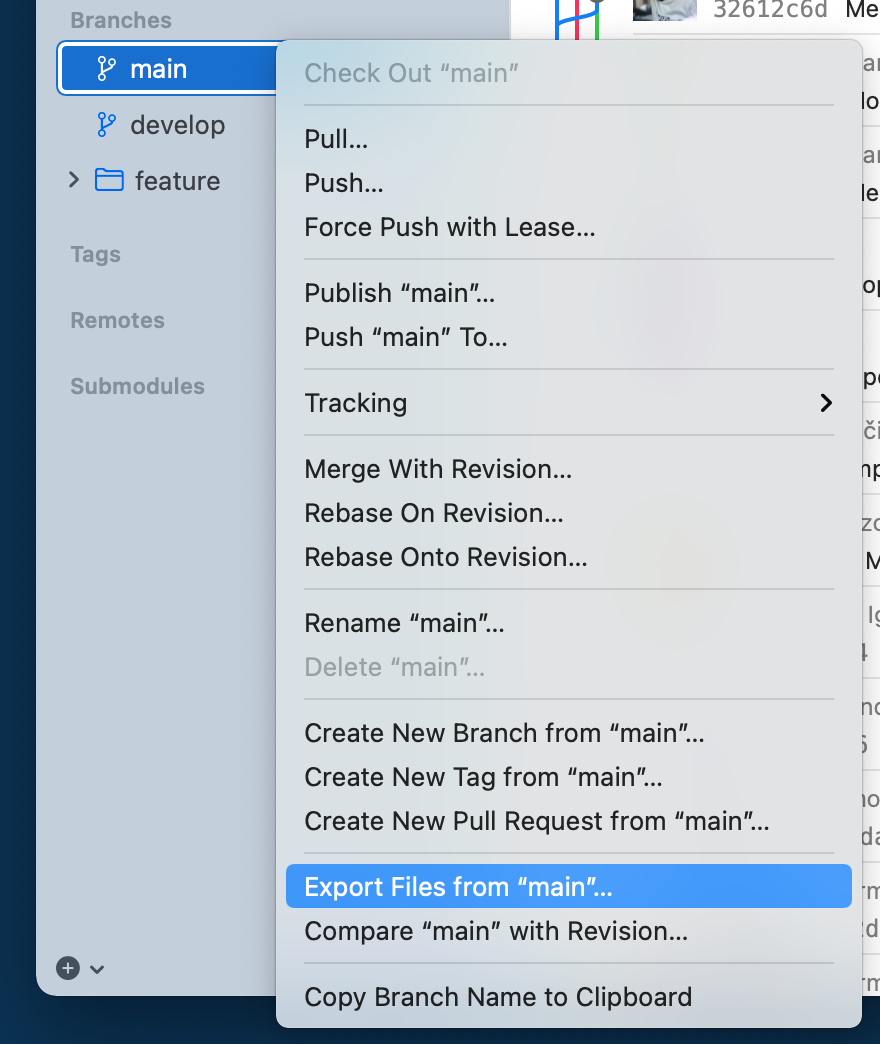Screen dimensions: 880x1044
Task: Copy Branch Name to Clipboard
Action: click(x=498, y=997)
